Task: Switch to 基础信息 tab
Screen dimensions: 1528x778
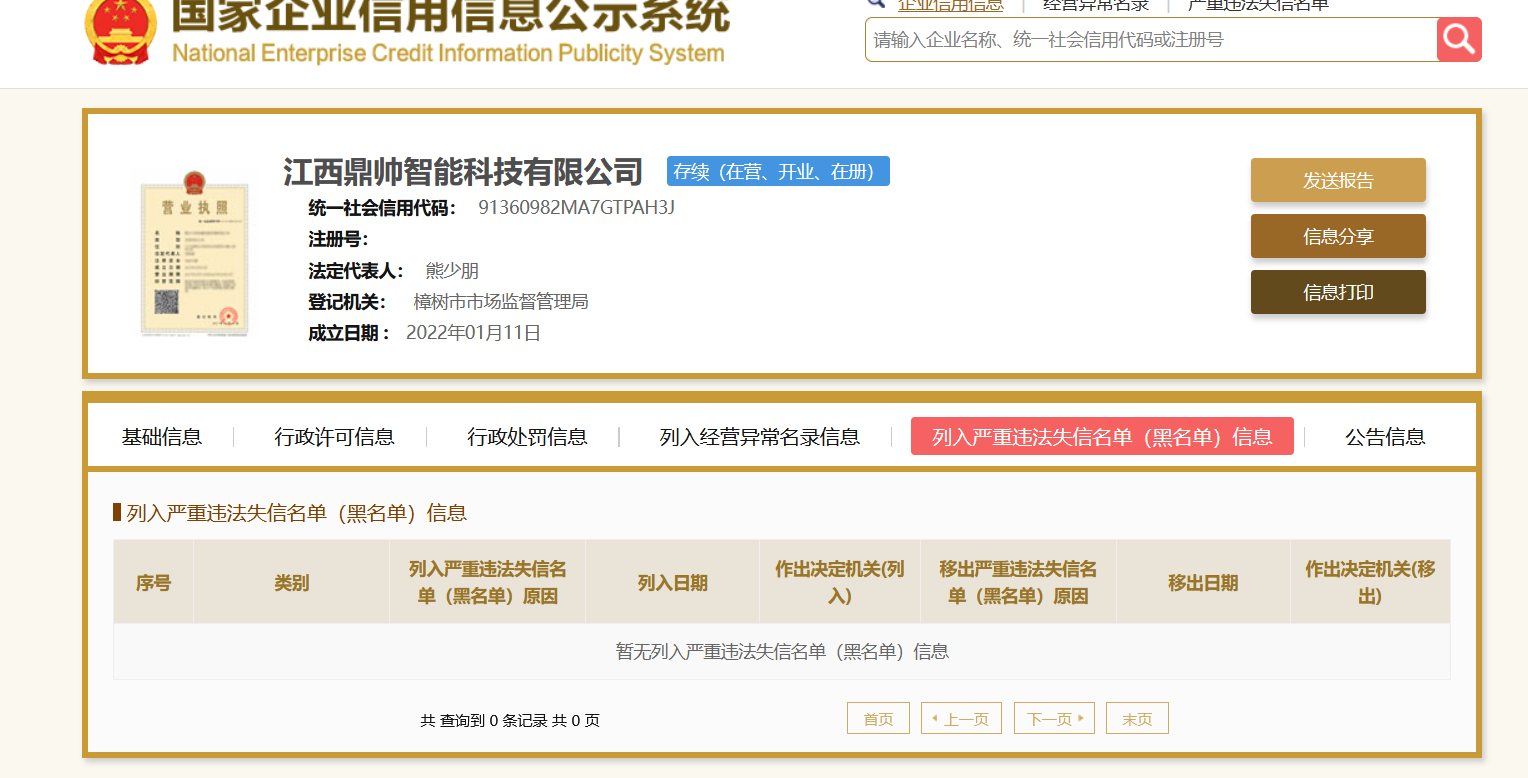Action: 162,437
